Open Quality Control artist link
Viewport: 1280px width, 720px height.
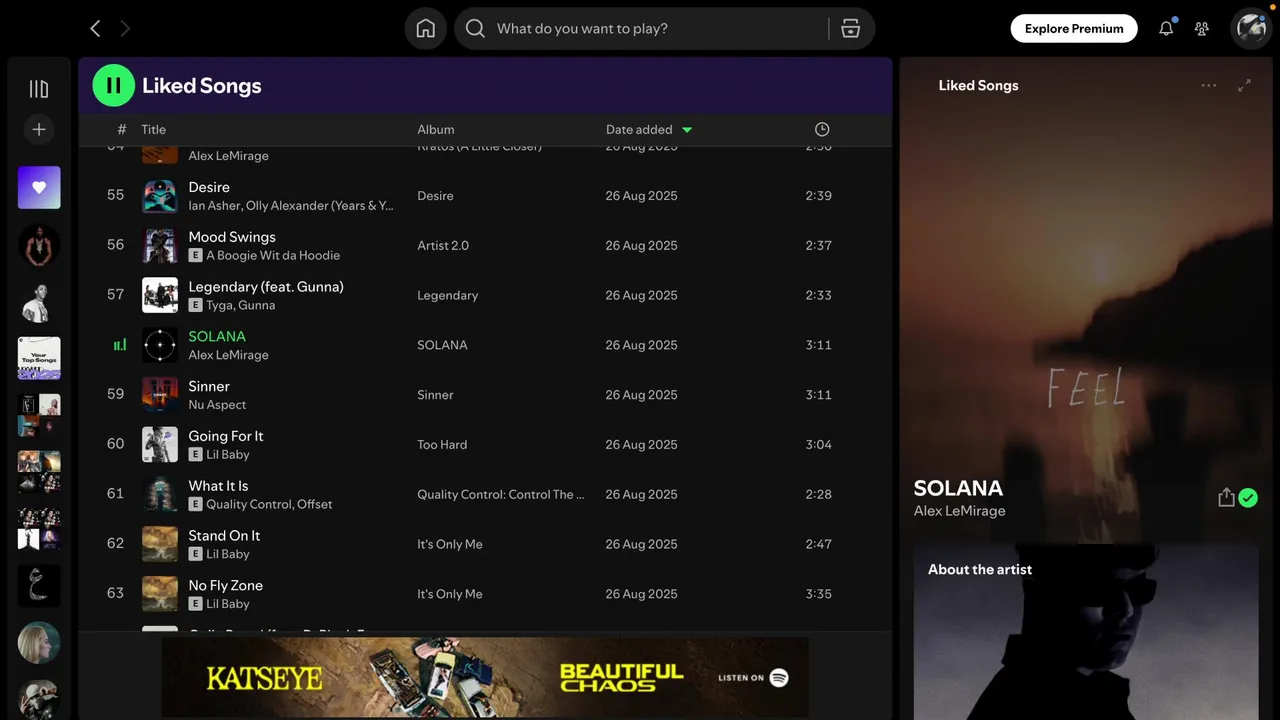click(x=249, y=505)
